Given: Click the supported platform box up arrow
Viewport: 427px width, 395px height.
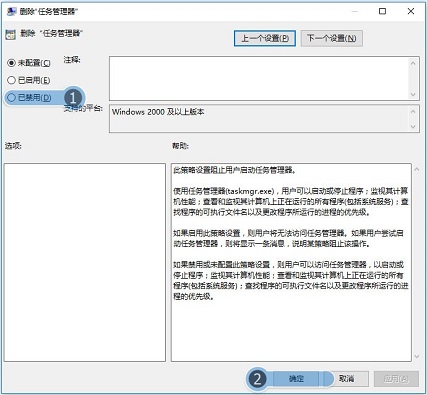Looking at the screenshot, I should coord(413,111).
